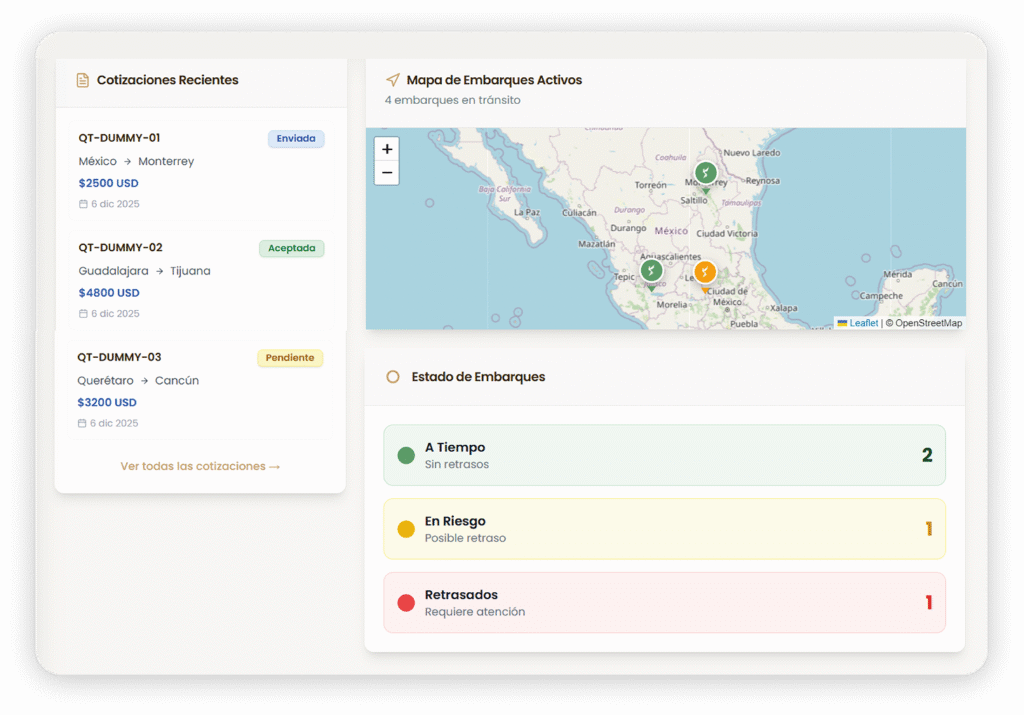Open the Leaflet attribution link
The width and height of the screenshot is (1024, 715).
863,323
